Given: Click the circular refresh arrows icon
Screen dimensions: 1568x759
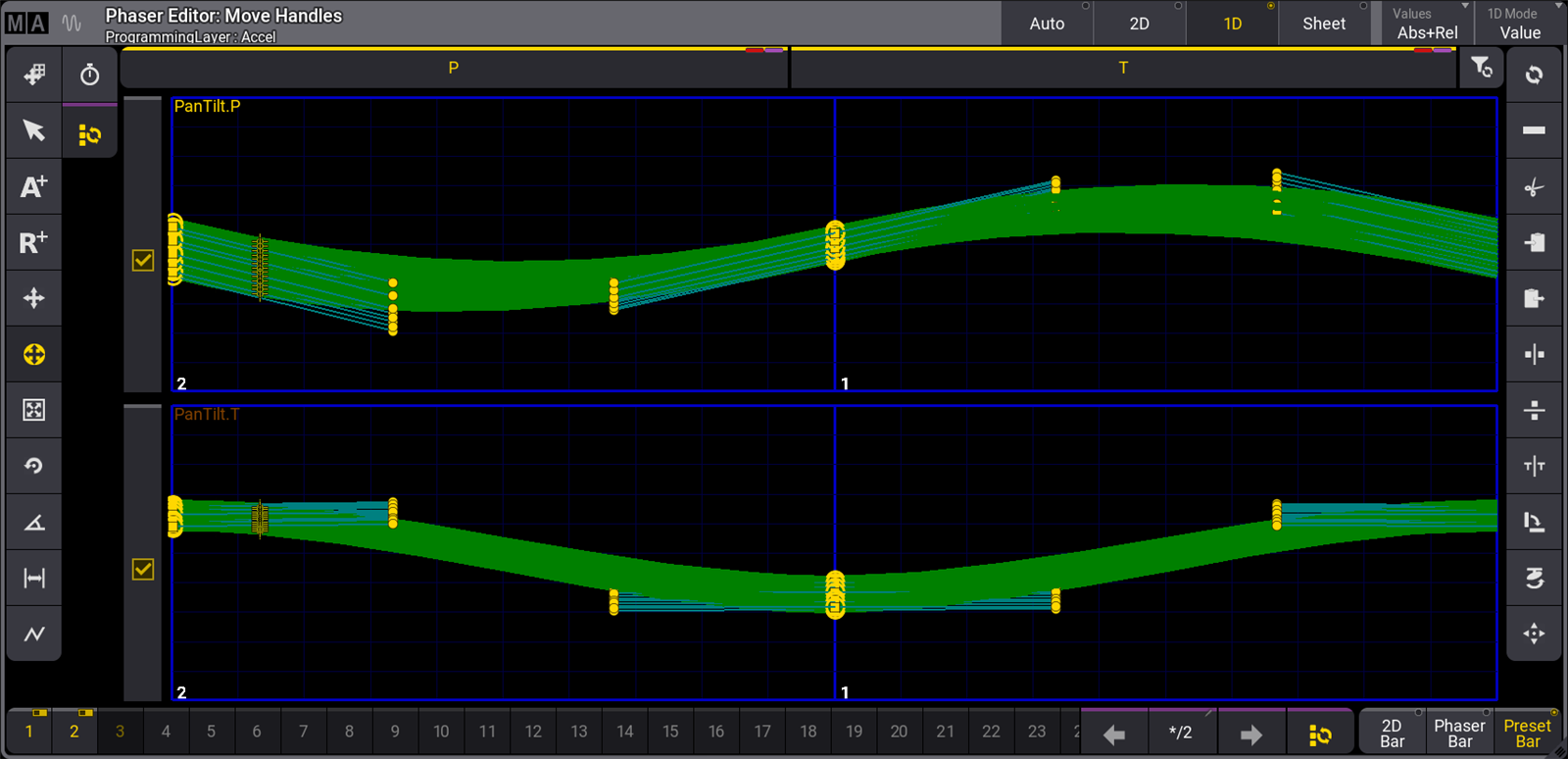Looking at the screenshot, I should tap(1534, 75).
